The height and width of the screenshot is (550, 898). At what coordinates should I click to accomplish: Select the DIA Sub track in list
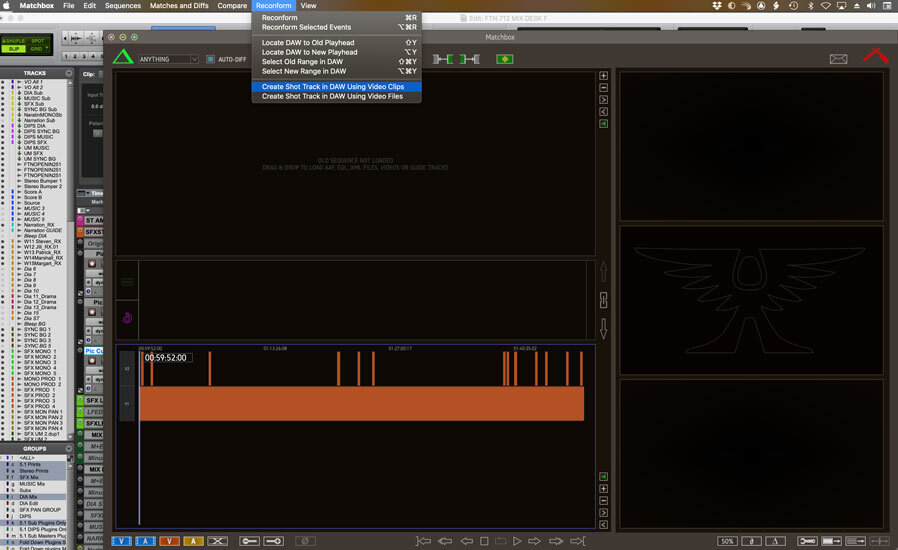33,93
